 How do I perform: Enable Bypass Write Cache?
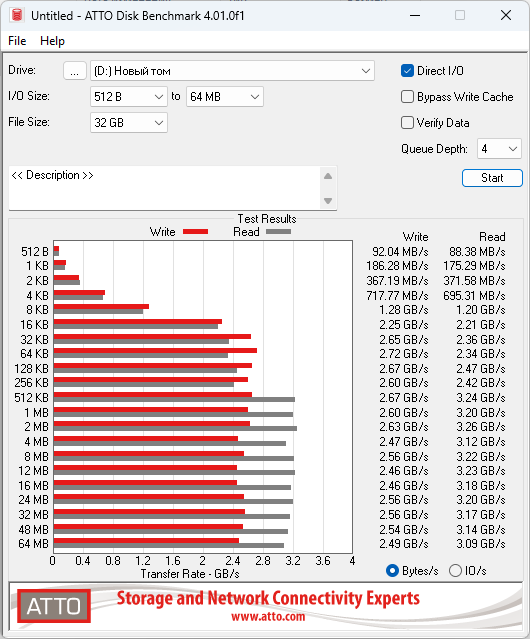pyautogui.click(x=407, y=97)
